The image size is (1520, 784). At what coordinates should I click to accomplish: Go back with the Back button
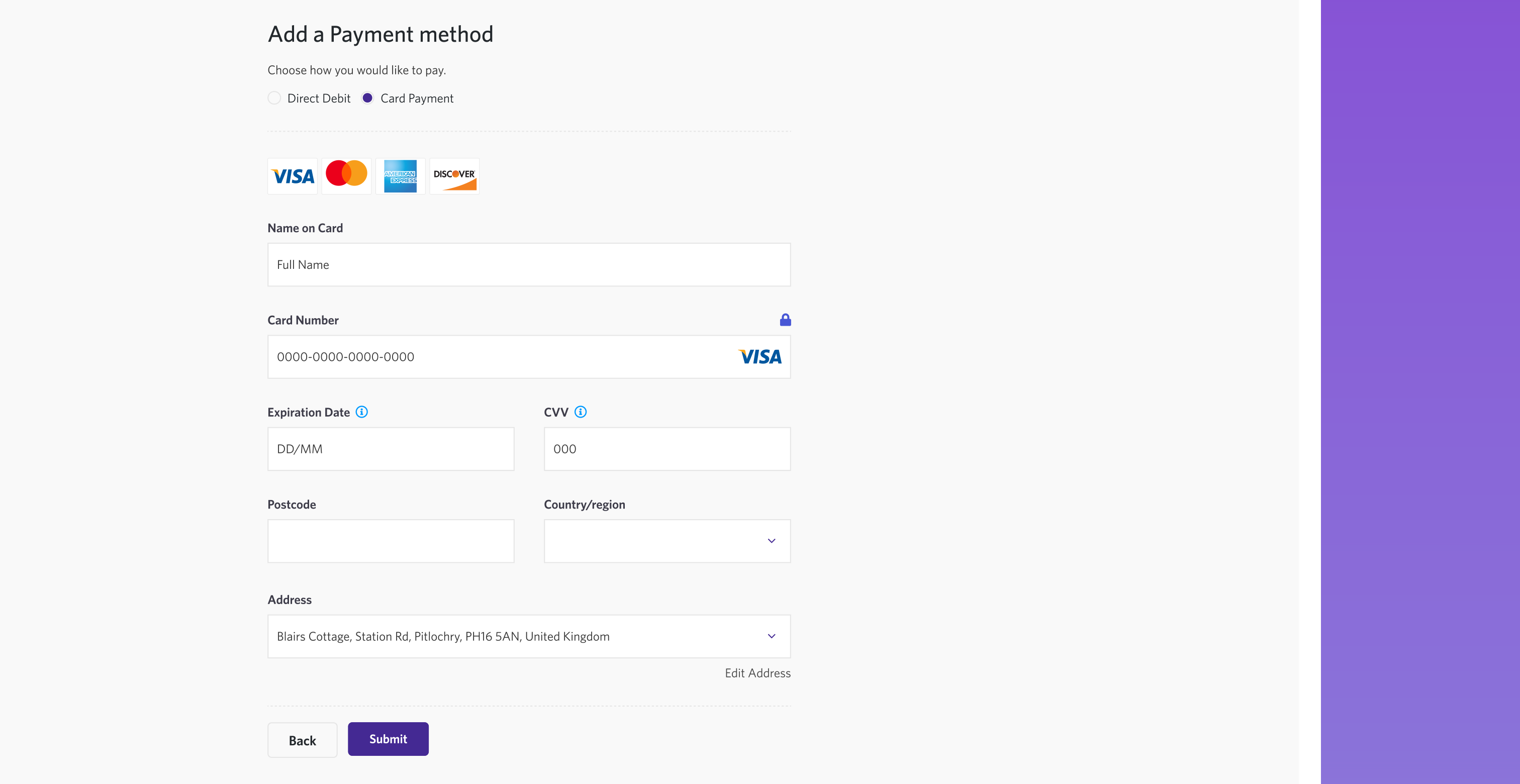(302, 740)
